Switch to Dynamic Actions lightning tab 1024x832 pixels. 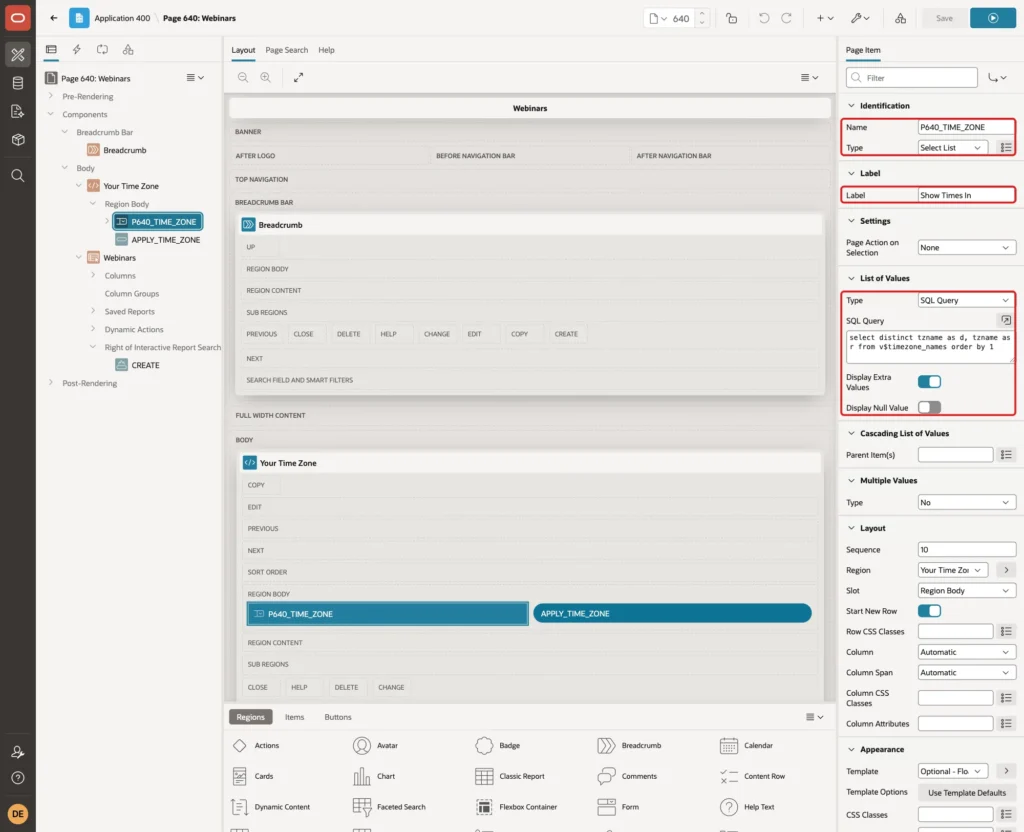76,50
